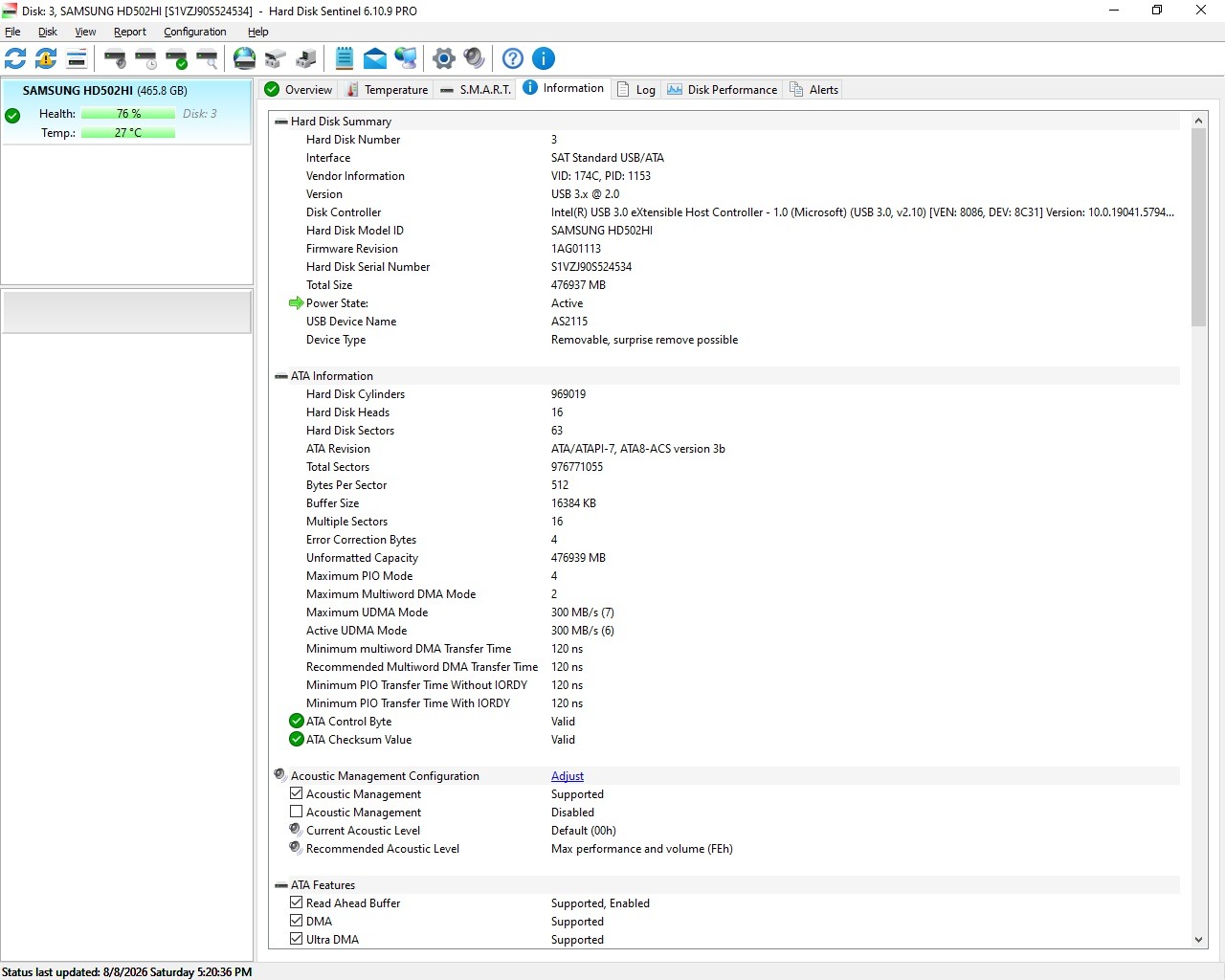Image resolution: width=1225 pixels, height=980 pixels.
Task: Open the View menu
Action: [85, 32]
